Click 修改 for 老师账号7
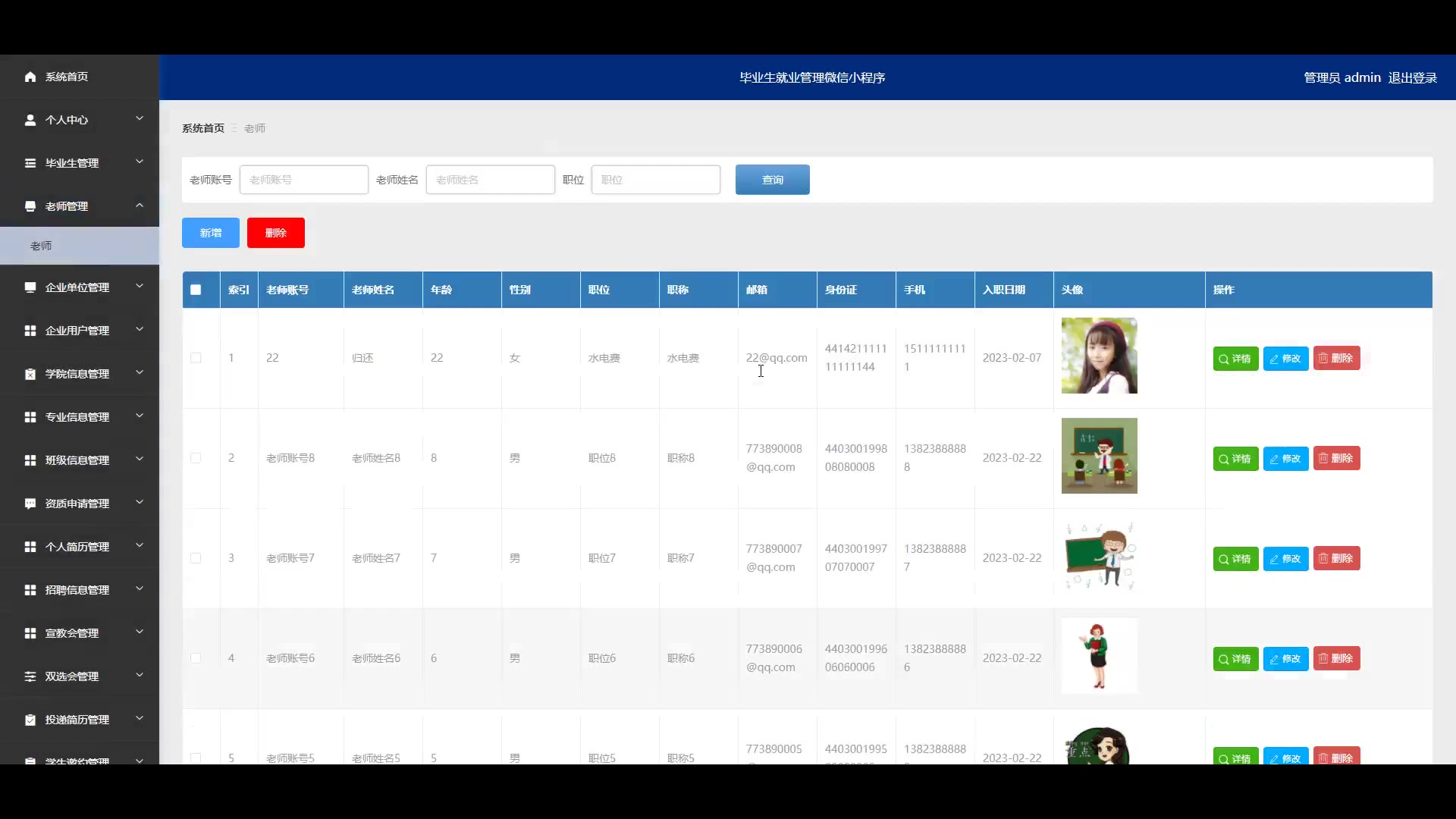 click(1285, 559)
